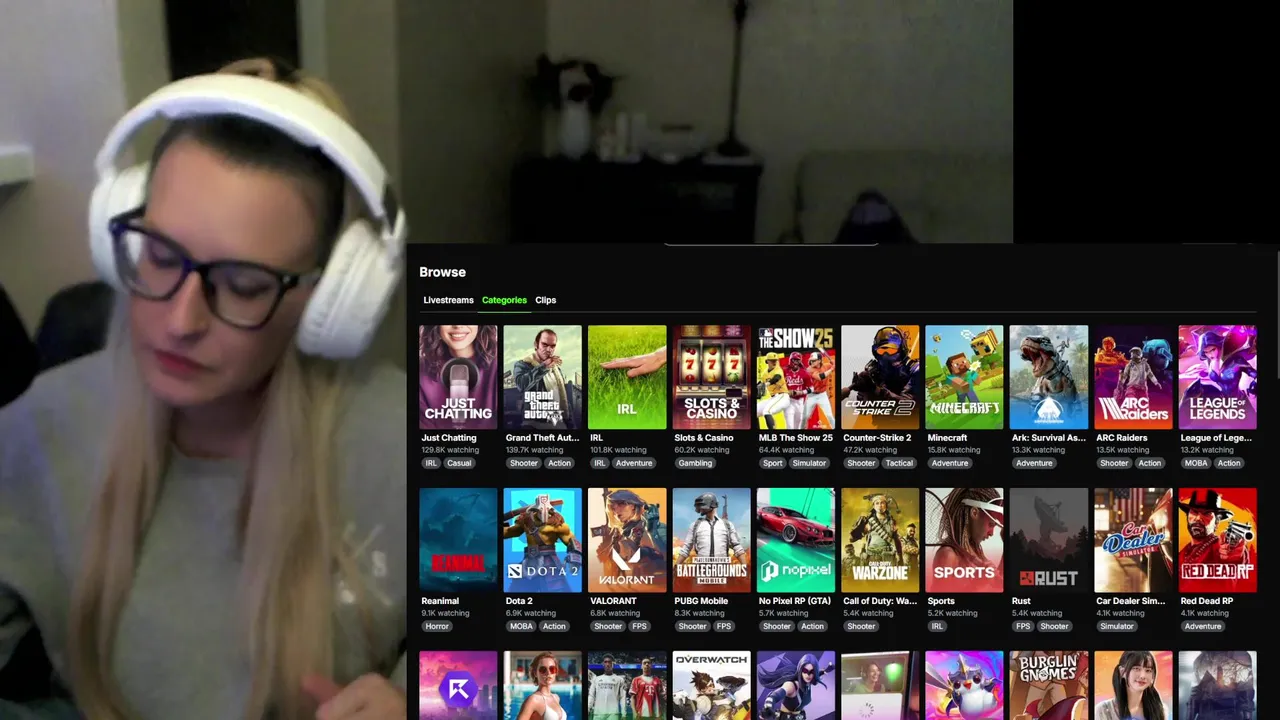Click the 'Counter-Strike 2' title text
Viewport: 1280px width, 720px height.
point(877,438)
